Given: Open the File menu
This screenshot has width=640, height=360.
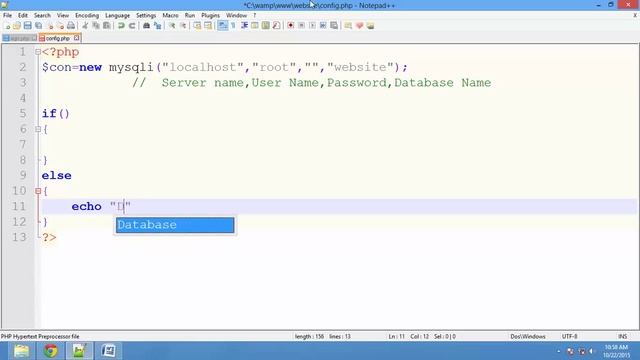Looking at the screenshot, I should click(7, 15).
